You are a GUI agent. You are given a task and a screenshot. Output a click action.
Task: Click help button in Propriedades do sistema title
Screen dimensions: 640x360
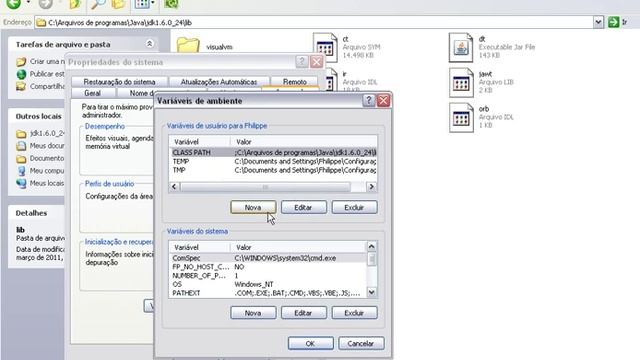point(302,62)
